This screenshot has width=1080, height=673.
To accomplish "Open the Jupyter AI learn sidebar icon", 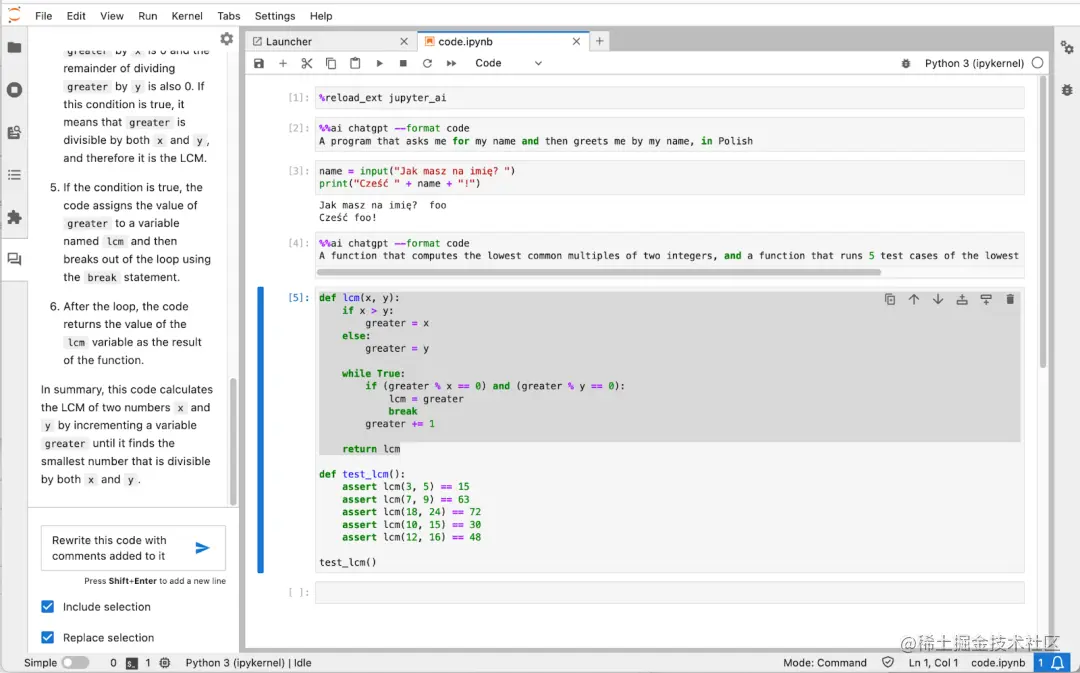I will pyautogui.click(x=14, y=132).
